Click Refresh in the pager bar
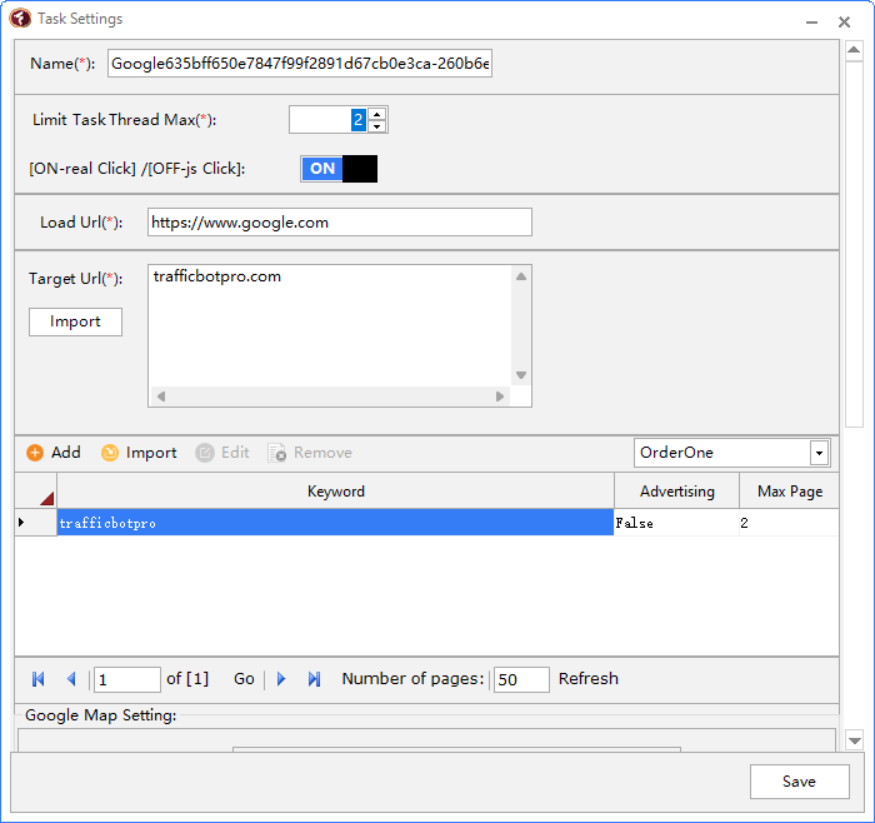875x823 pixels. coord(588,679)
